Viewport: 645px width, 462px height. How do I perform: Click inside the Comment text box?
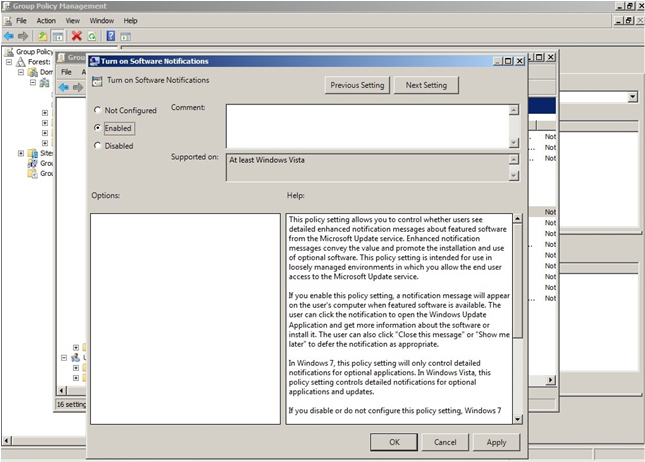pyautogui.click(x=365, y=125)
